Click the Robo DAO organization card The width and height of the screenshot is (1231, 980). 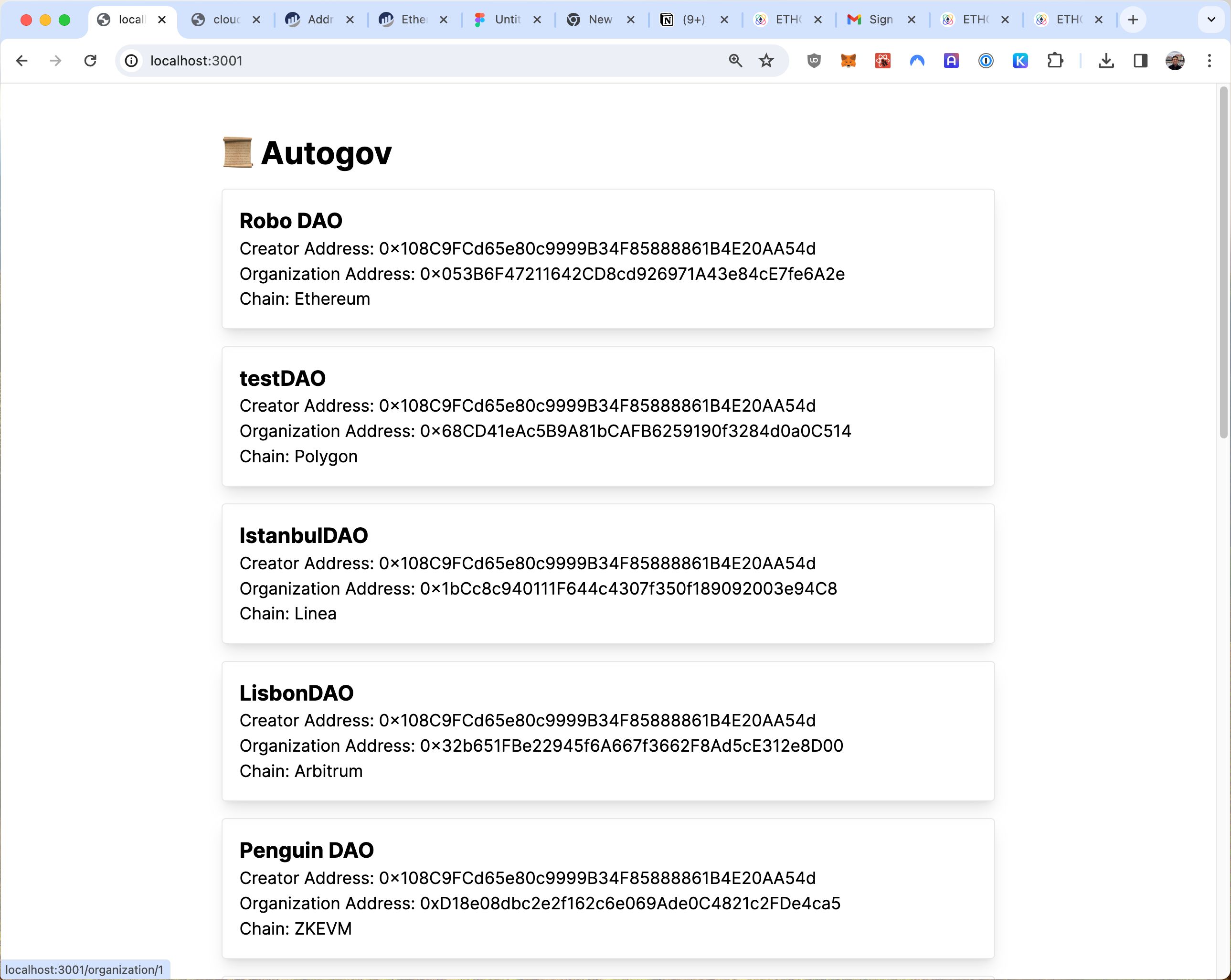(x=608, y=259)
